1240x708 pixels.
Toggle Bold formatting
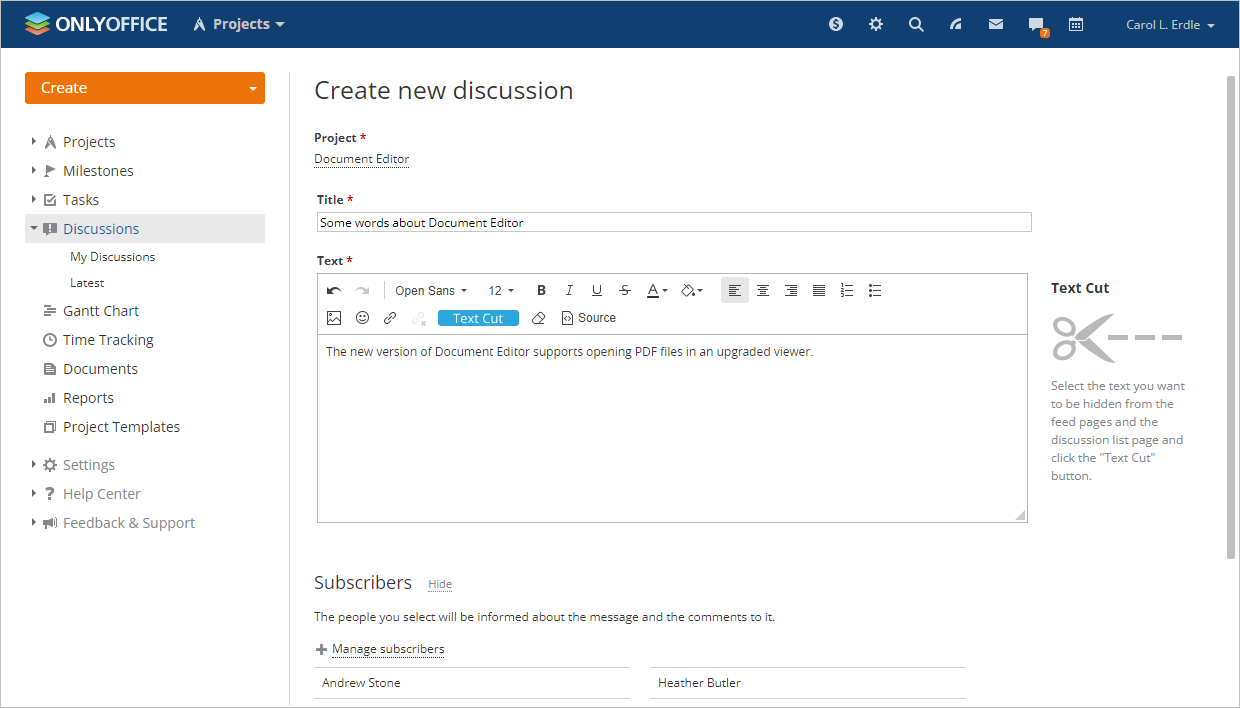(x=541, y=290)
